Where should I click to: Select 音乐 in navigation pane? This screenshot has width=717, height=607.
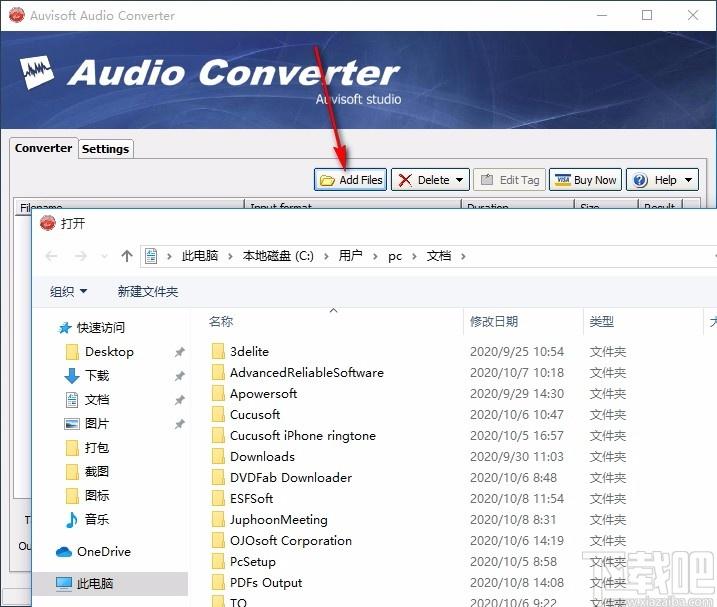(97, 519)
